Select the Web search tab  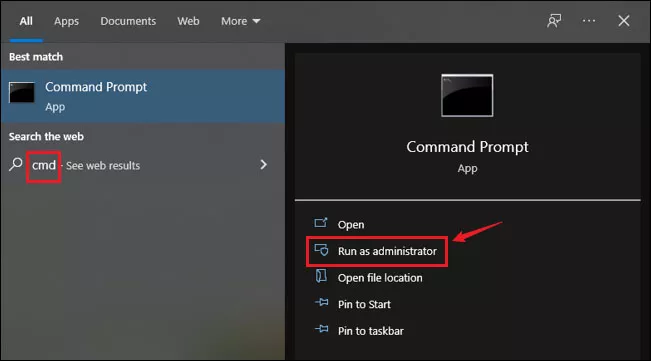pyautogui.click(x=188, y=21)
